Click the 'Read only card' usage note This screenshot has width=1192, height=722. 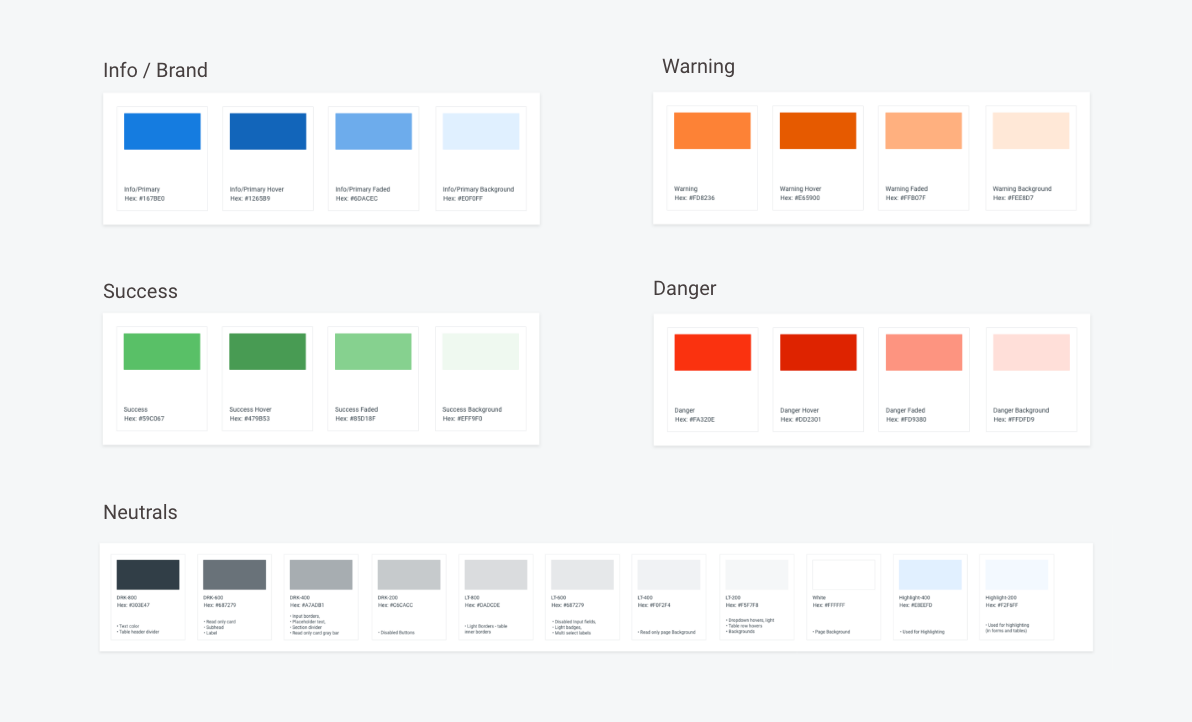coord(220,622)
